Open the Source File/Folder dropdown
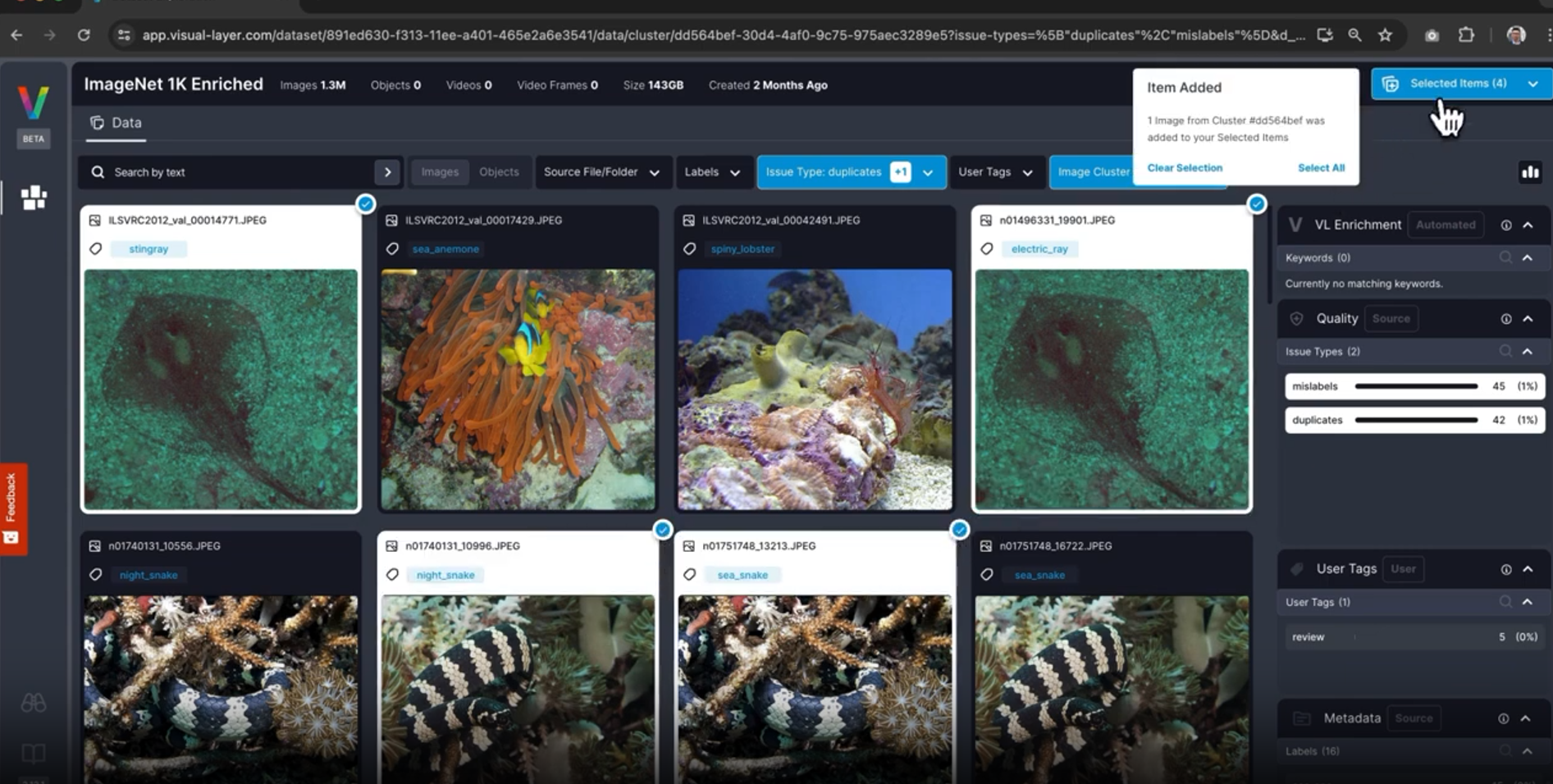Image resolution: width=1553 pixels, height=784 pixels. [601, 172]
